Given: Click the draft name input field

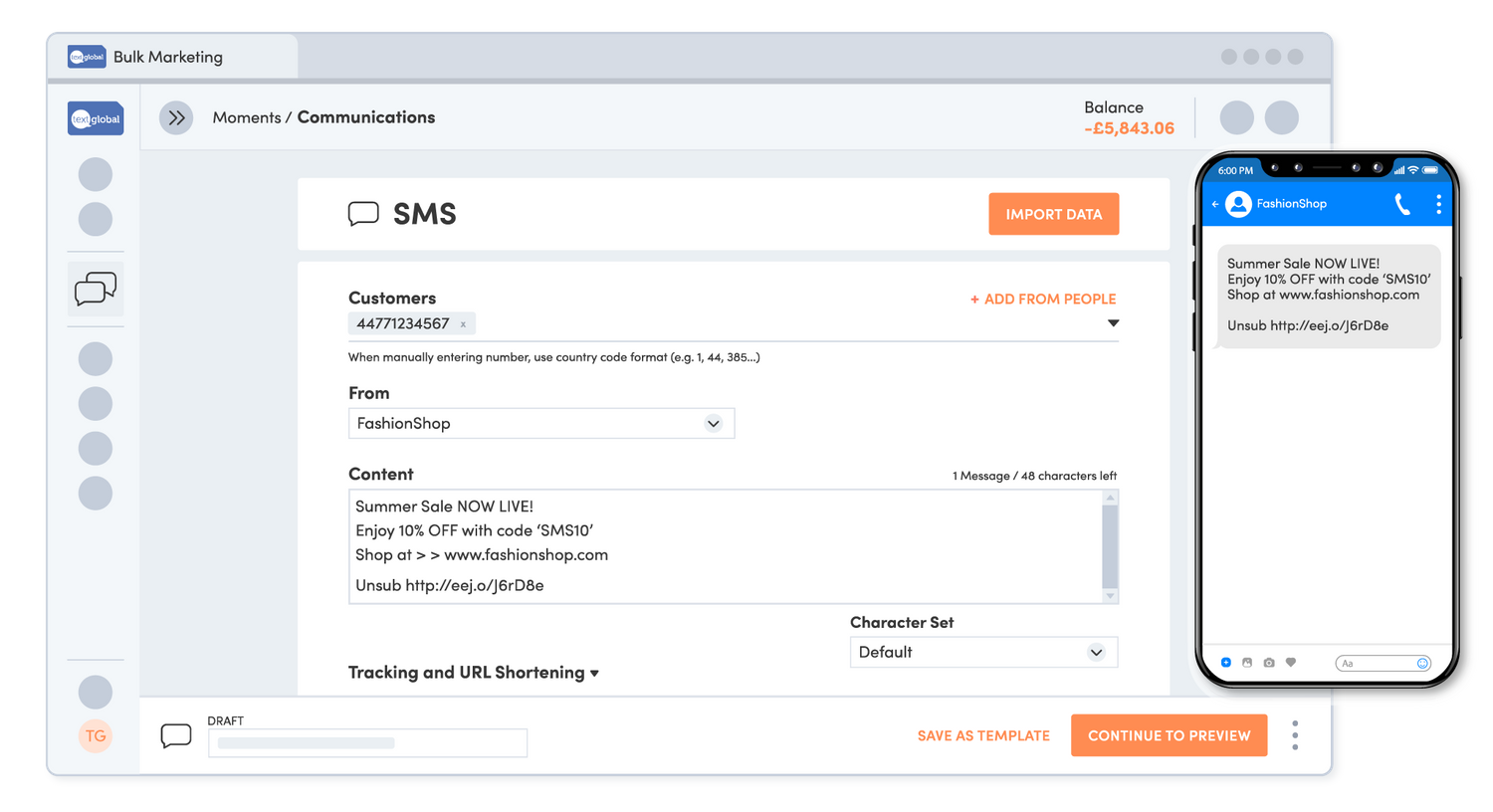Looking at the screenshot, I should tap(367, 742).
